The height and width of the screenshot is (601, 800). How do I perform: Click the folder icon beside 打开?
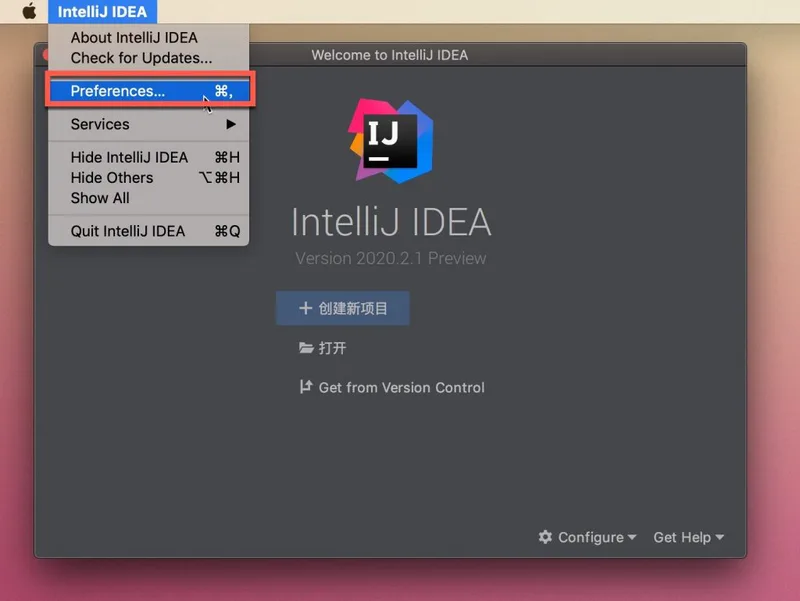tap(306, 348)
